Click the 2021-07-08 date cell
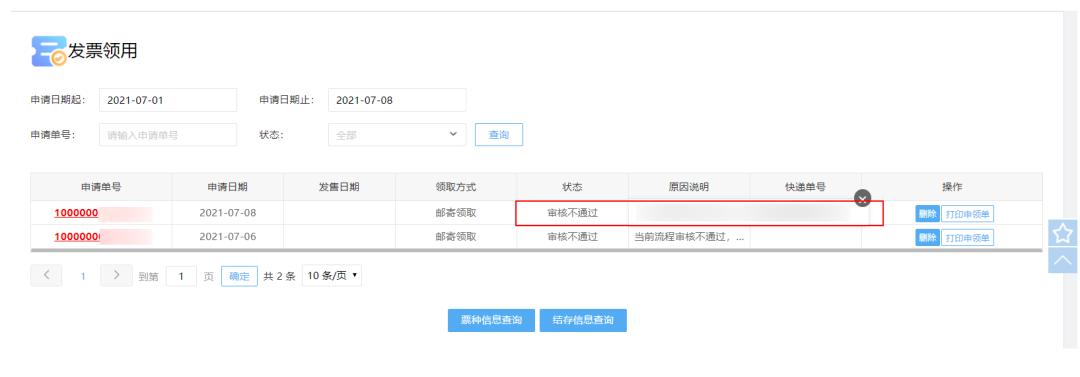The height and width of the screenshot is (377, 1080). (228, 213)
